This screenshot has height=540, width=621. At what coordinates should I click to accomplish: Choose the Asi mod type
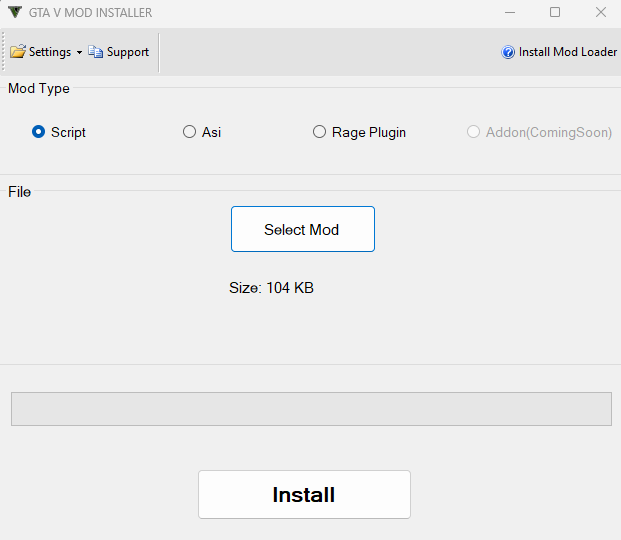point(189,132)
